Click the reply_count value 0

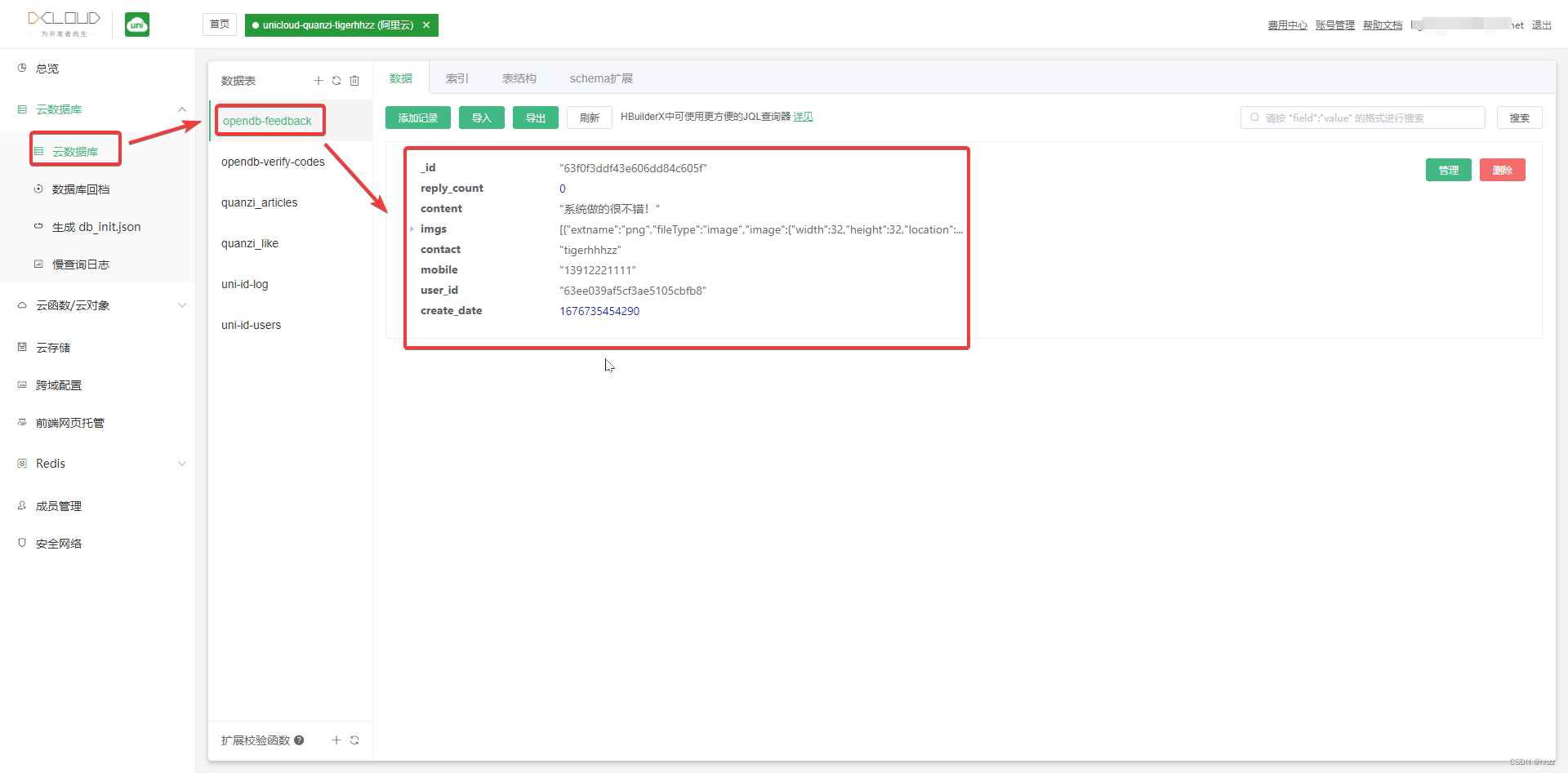point(563,189)
